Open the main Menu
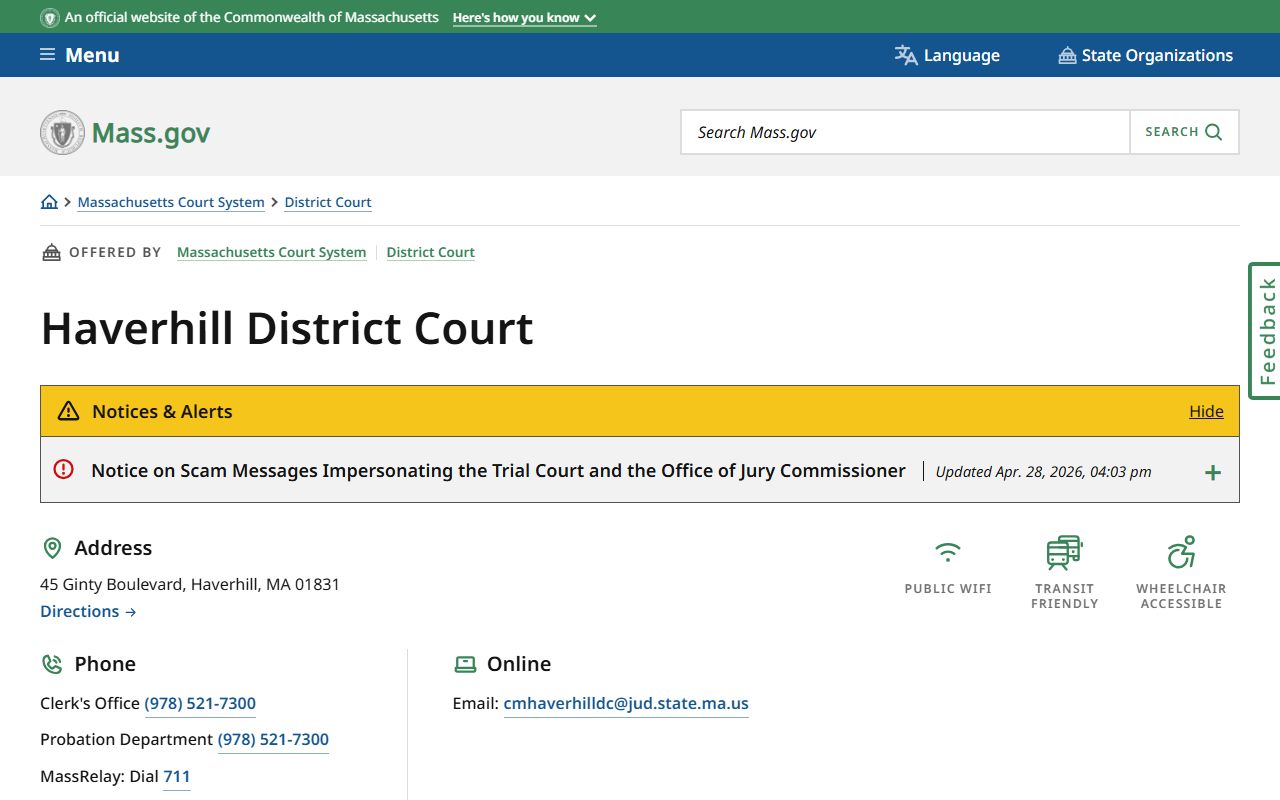 tap(80, 55)
